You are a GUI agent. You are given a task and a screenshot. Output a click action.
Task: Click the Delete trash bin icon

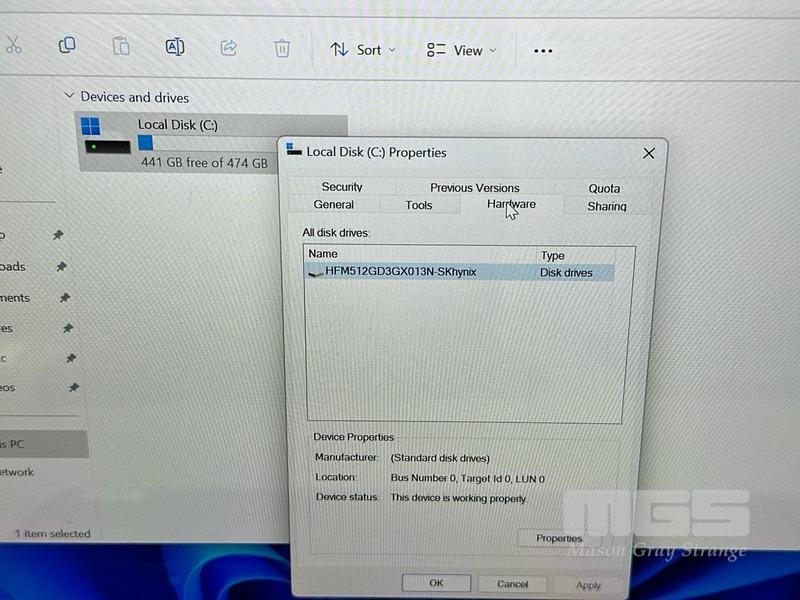click(x=282, y=49)
